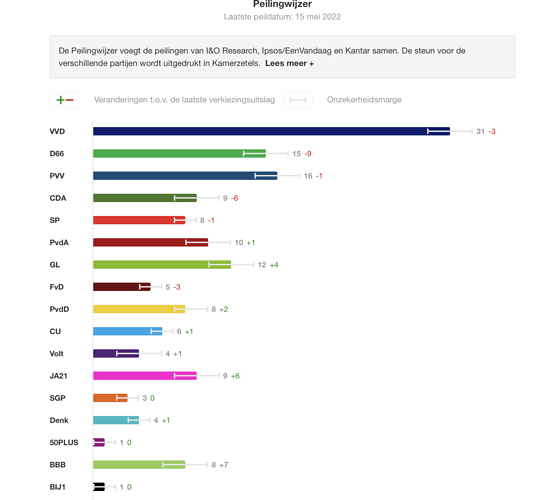The height and width of the screenshot is (500, 555).
Task: Click the CDA party label
Action: 58,198
